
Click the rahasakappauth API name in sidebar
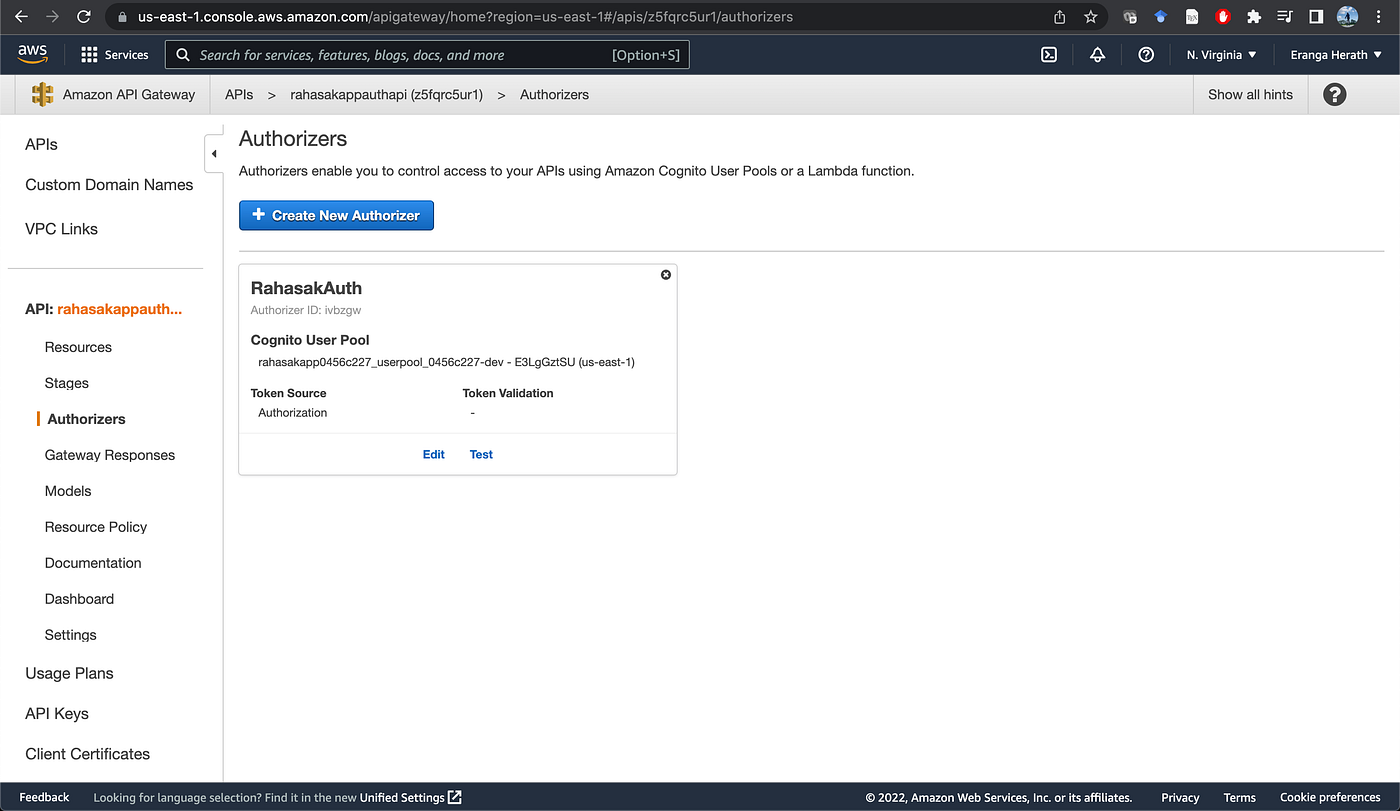119,310
